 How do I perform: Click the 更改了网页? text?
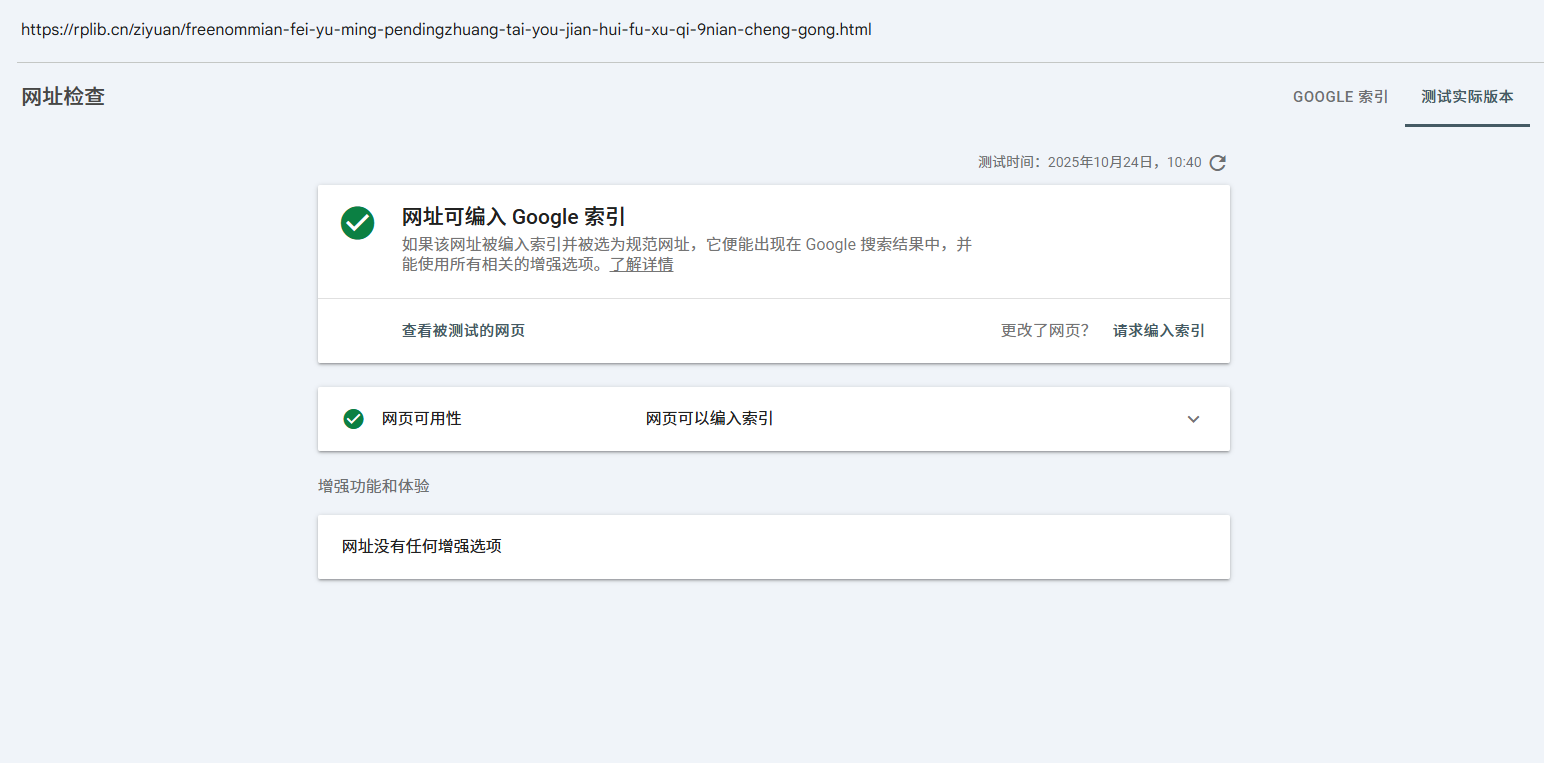(x=1044, y=331)
